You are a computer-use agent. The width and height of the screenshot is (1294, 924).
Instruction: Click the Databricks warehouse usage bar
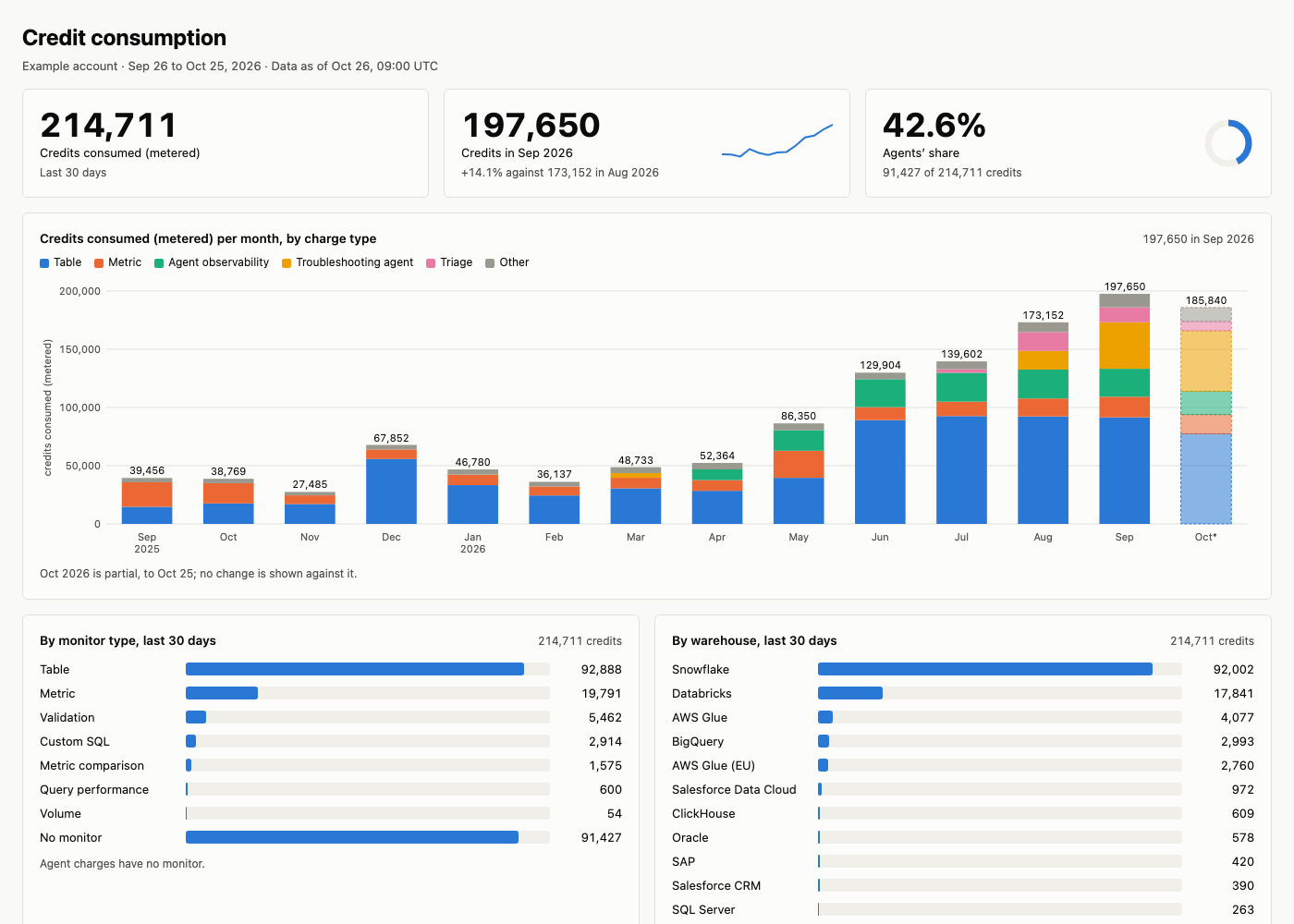point(850,693)
